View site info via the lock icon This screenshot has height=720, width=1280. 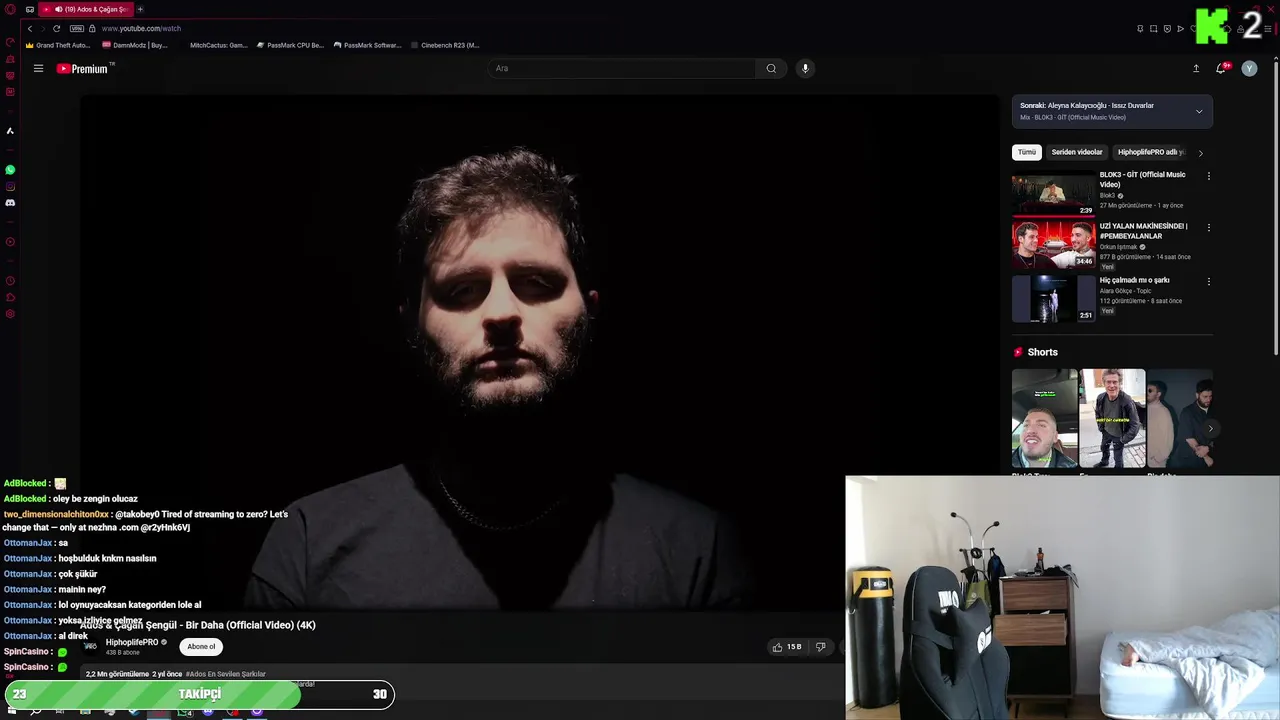click(x=92, y=29)
